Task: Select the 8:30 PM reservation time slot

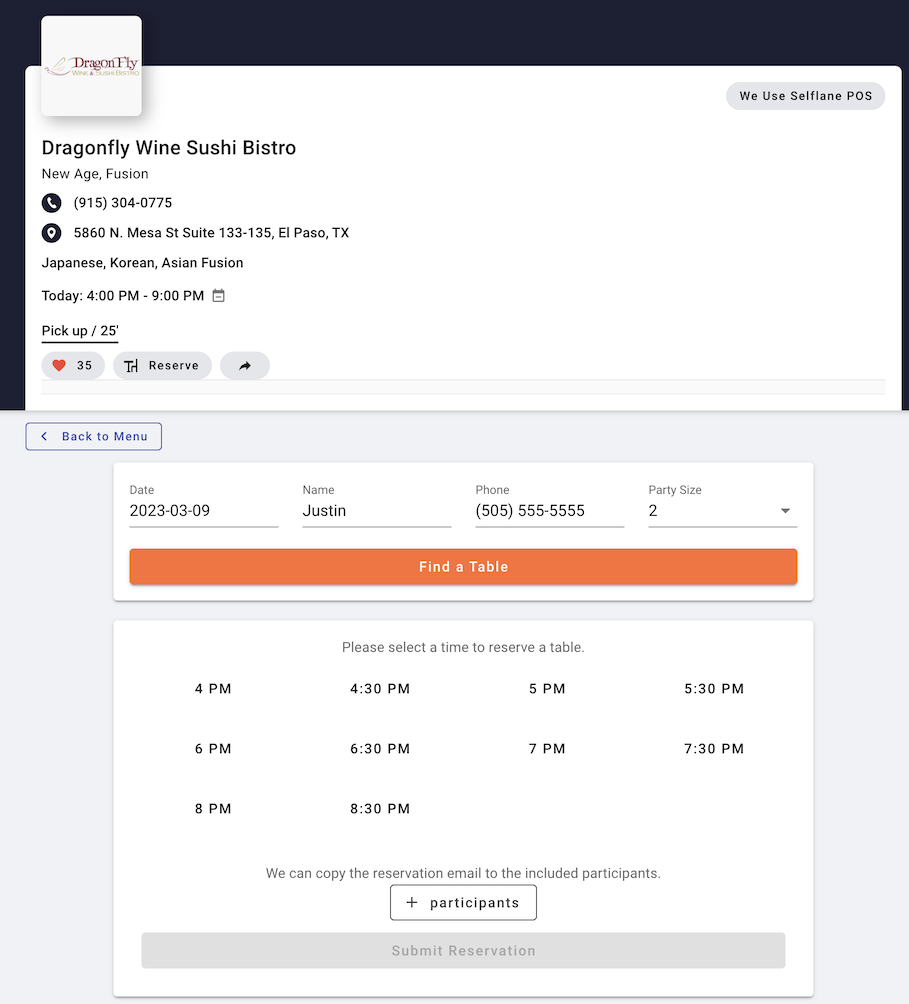Action: tap(380, 808)
